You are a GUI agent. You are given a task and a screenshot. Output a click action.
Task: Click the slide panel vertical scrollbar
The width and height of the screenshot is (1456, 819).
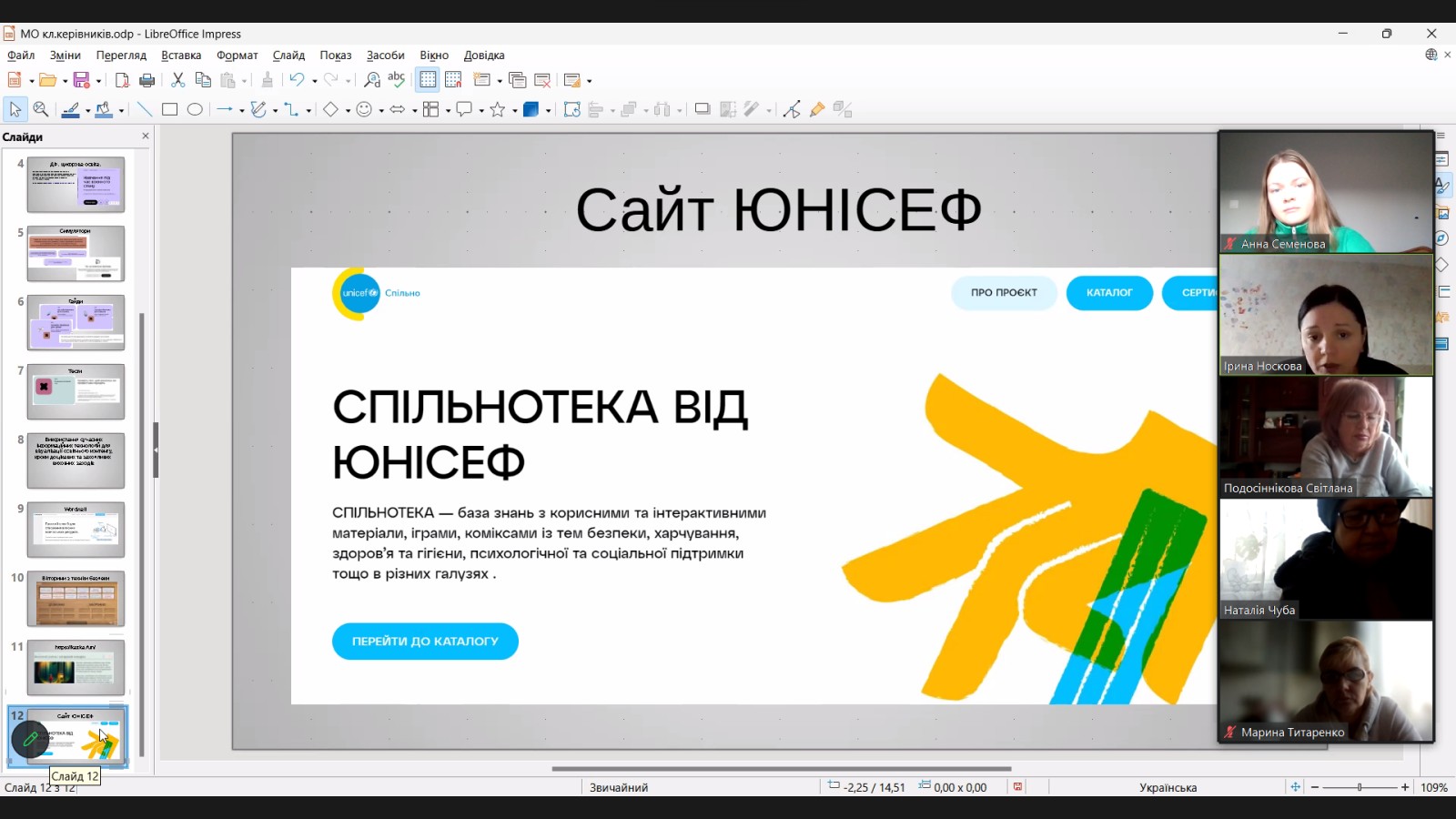tap(141, 535)
